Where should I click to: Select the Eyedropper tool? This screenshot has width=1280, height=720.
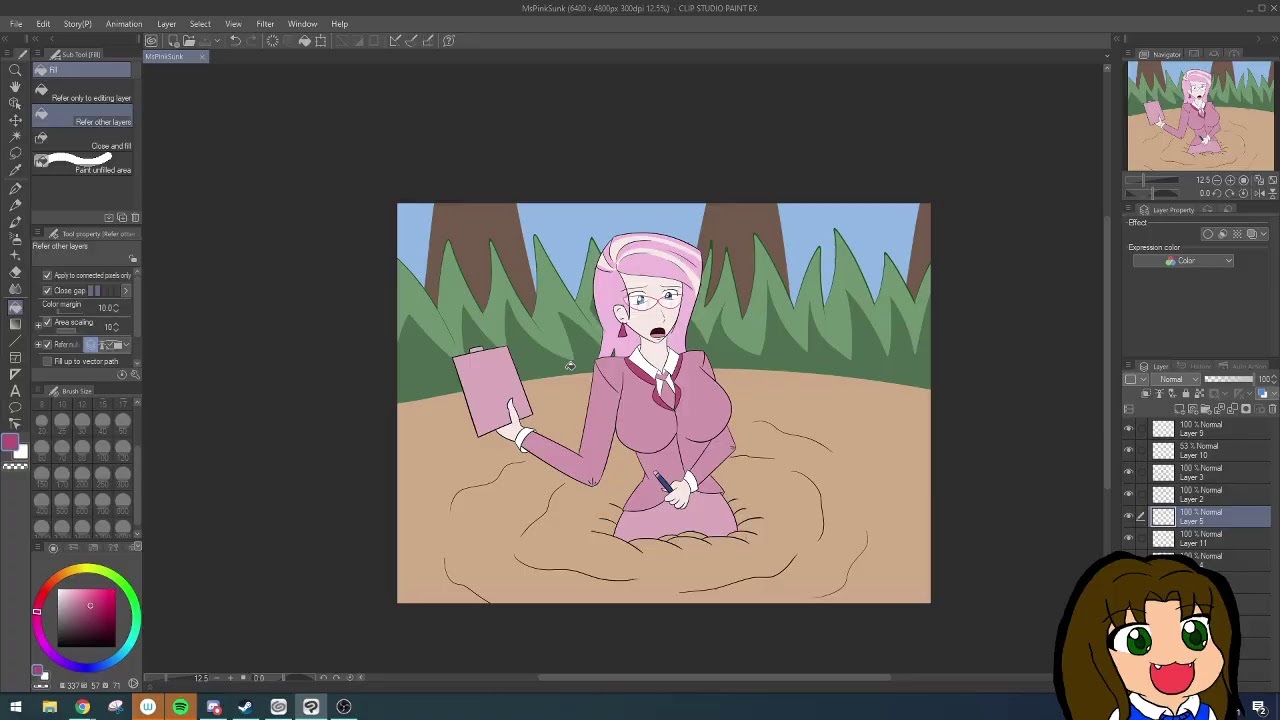[x=15, y=170]
